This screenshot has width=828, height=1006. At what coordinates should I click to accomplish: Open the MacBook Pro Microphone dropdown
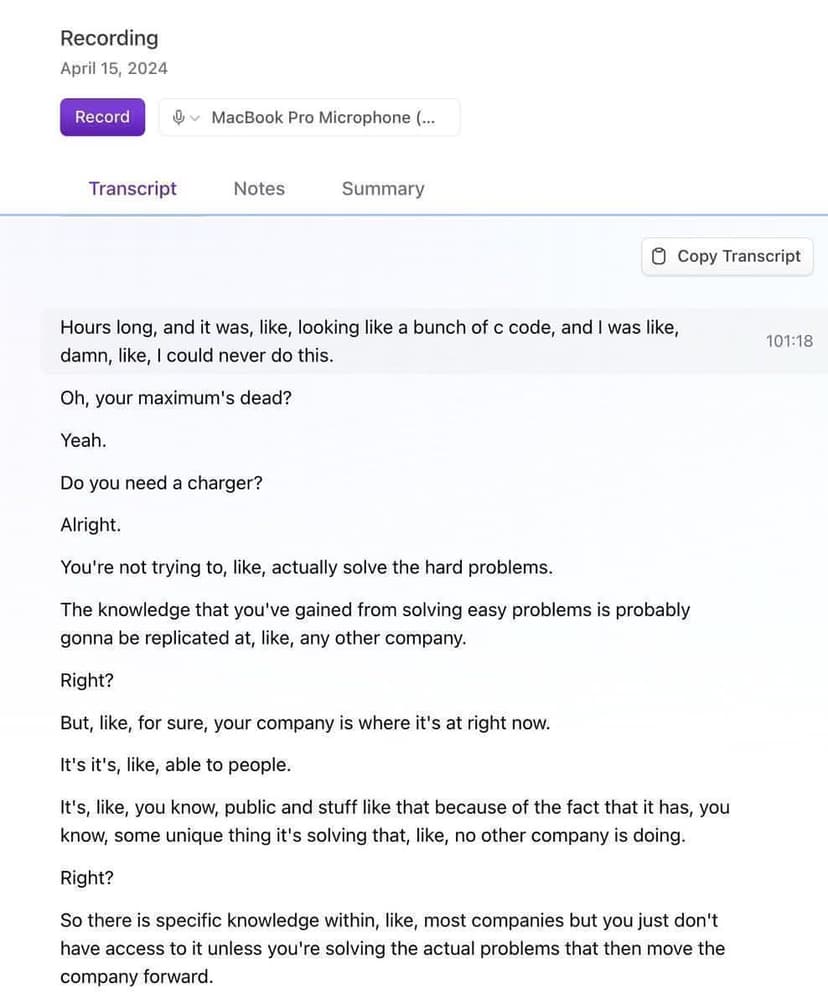point(322,117)
